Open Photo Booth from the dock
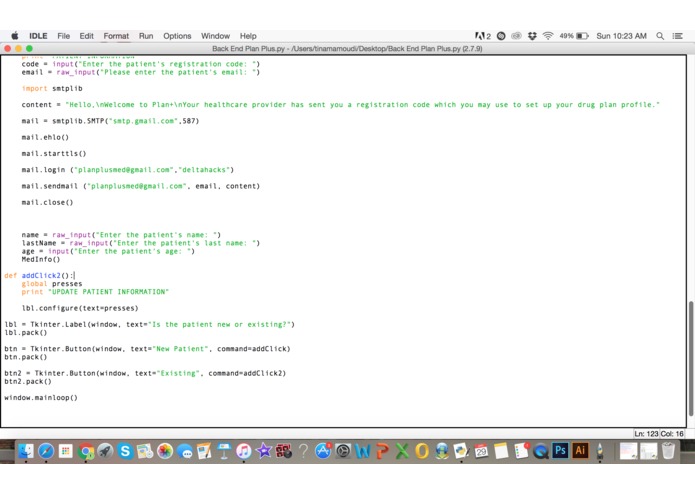This screenshot has height=494, width=695. point(284,451)
